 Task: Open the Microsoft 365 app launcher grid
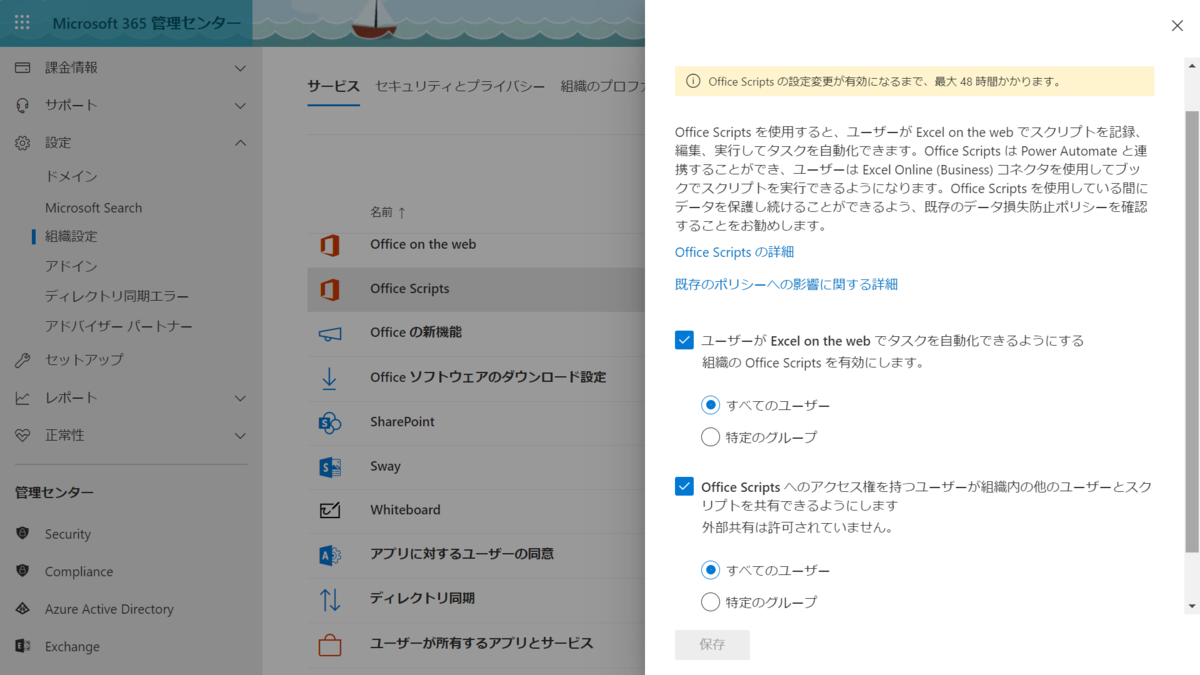coord(21,22)
